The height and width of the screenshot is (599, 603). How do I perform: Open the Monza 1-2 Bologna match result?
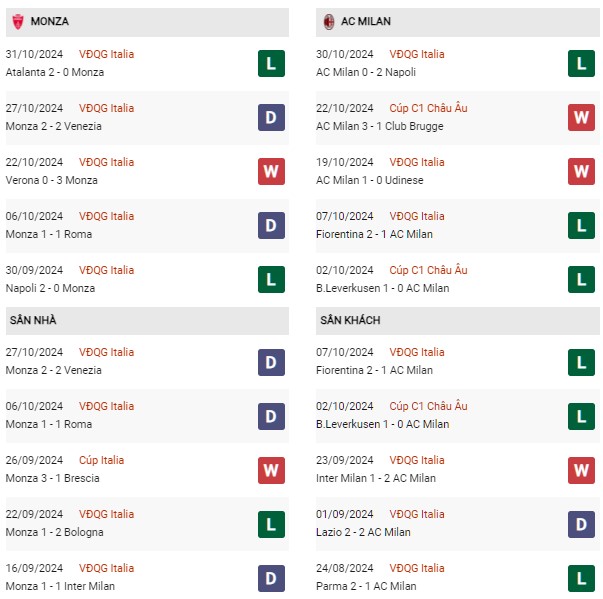coord(55,532)
